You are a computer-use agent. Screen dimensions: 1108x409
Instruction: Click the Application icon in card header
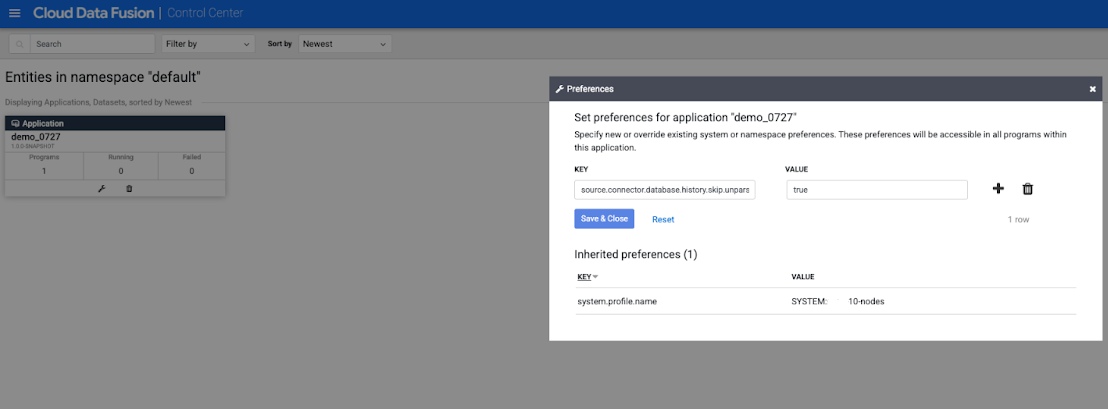click(x=15, y=123)
